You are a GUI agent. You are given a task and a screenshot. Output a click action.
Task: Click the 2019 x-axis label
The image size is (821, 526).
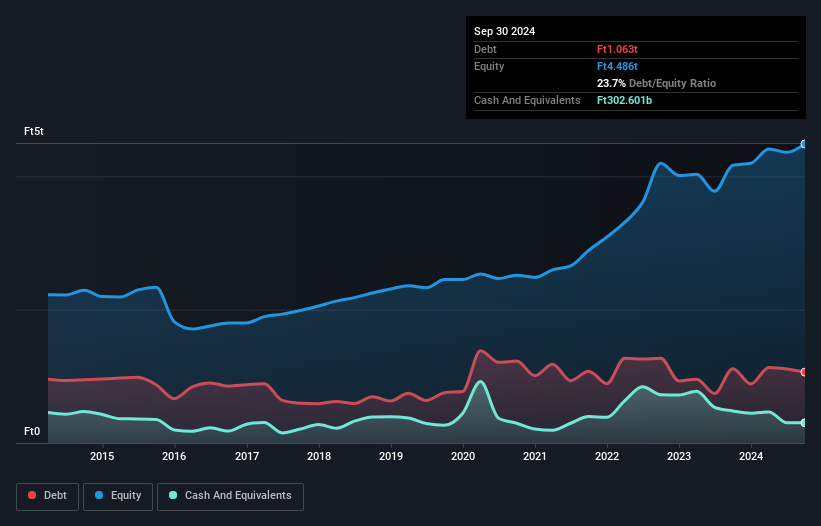point(391,456)
